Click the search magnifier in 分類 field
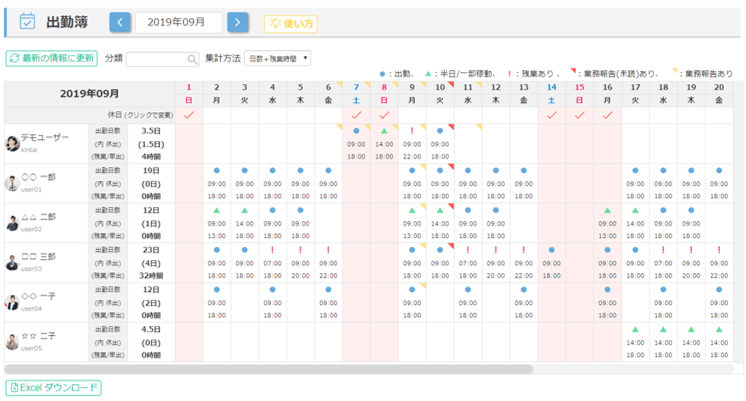 pos(191,59)
